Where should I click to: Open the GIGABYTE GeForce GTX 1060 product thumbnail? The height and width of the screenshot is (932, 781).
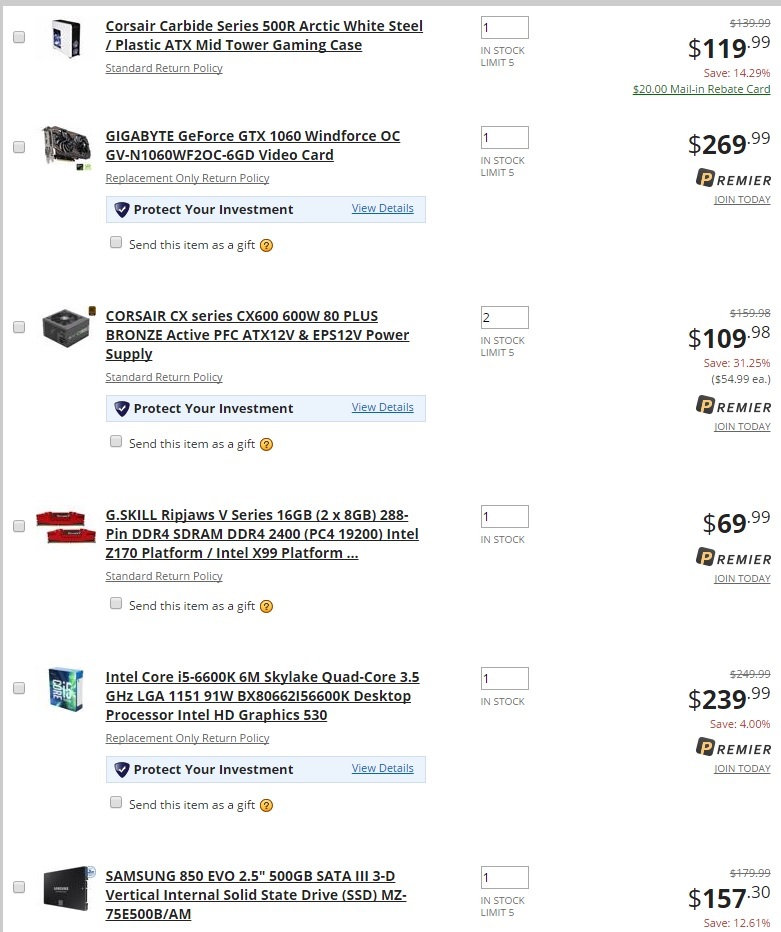point(65,147)
